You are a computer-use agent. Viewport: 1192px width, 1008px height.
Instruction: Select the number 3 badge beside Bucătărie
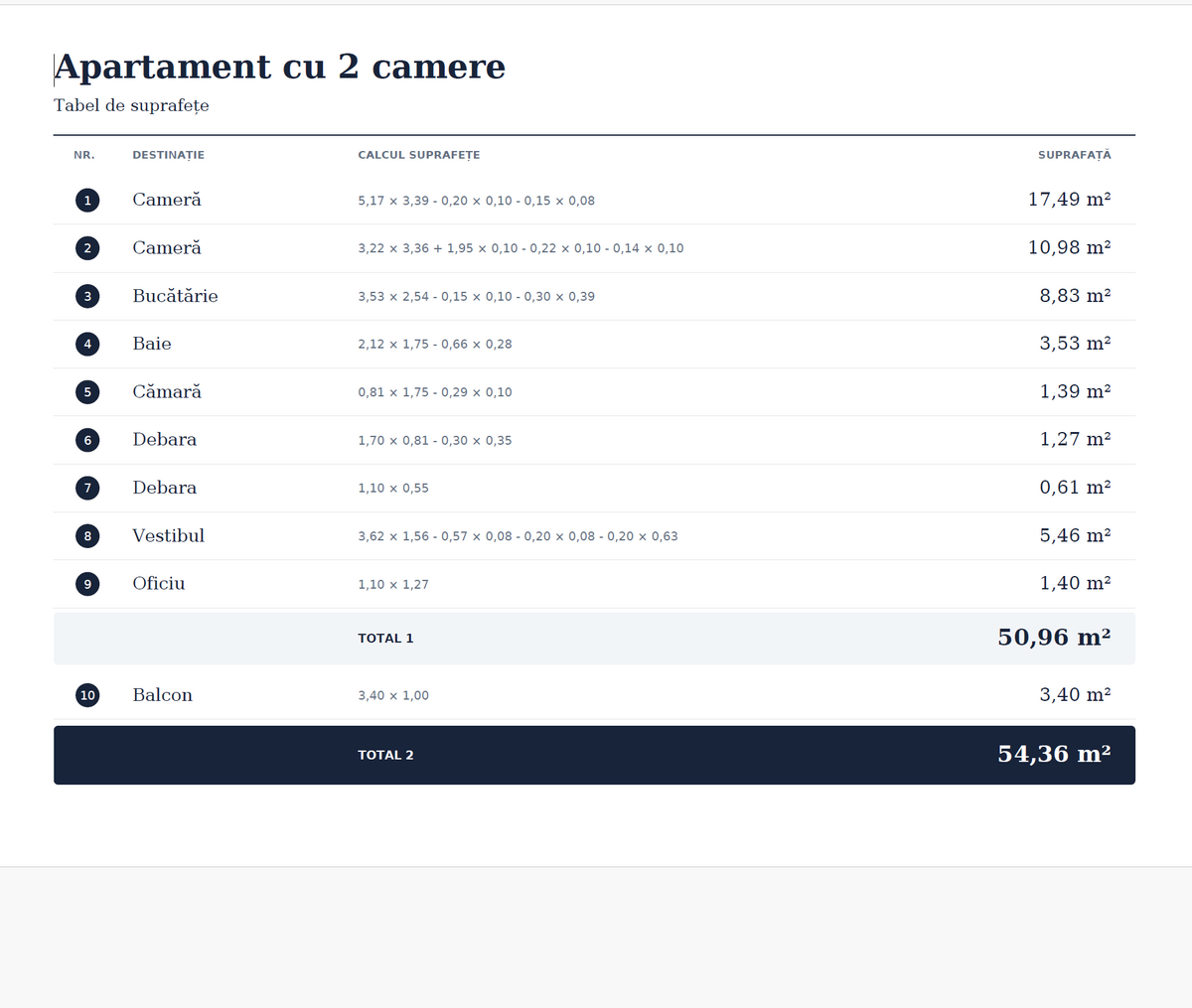pyautogui.click(x=87, y=296)
